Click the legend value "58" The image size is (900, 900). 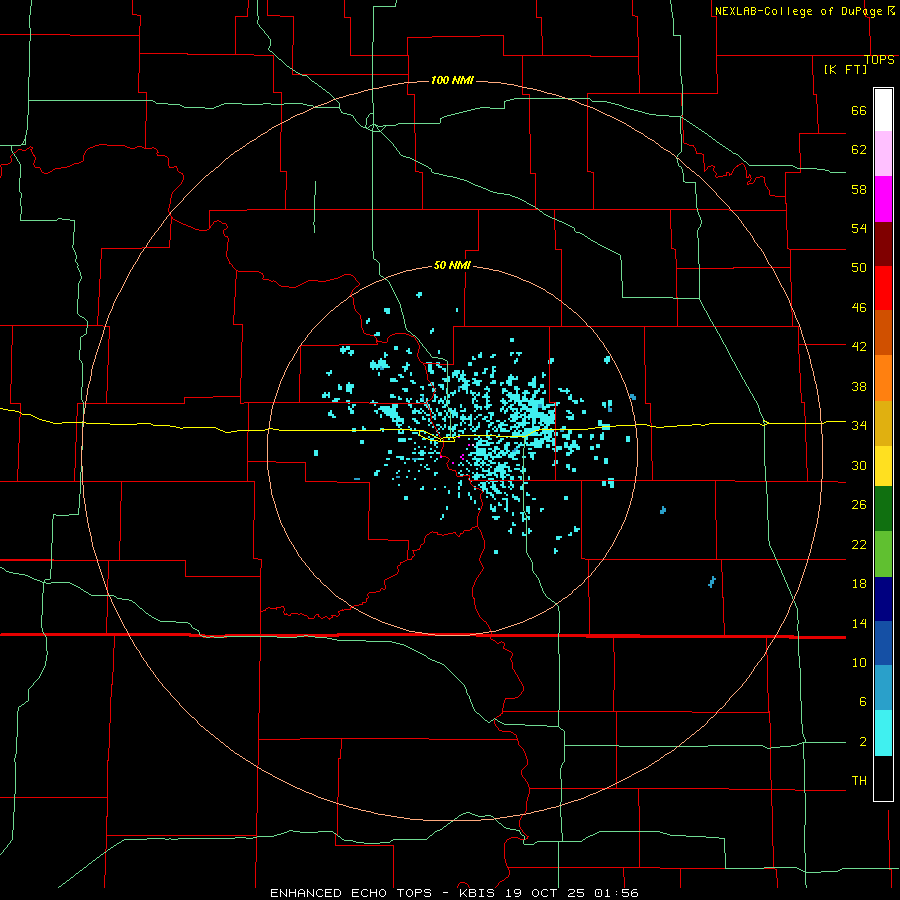pos(859,189)
